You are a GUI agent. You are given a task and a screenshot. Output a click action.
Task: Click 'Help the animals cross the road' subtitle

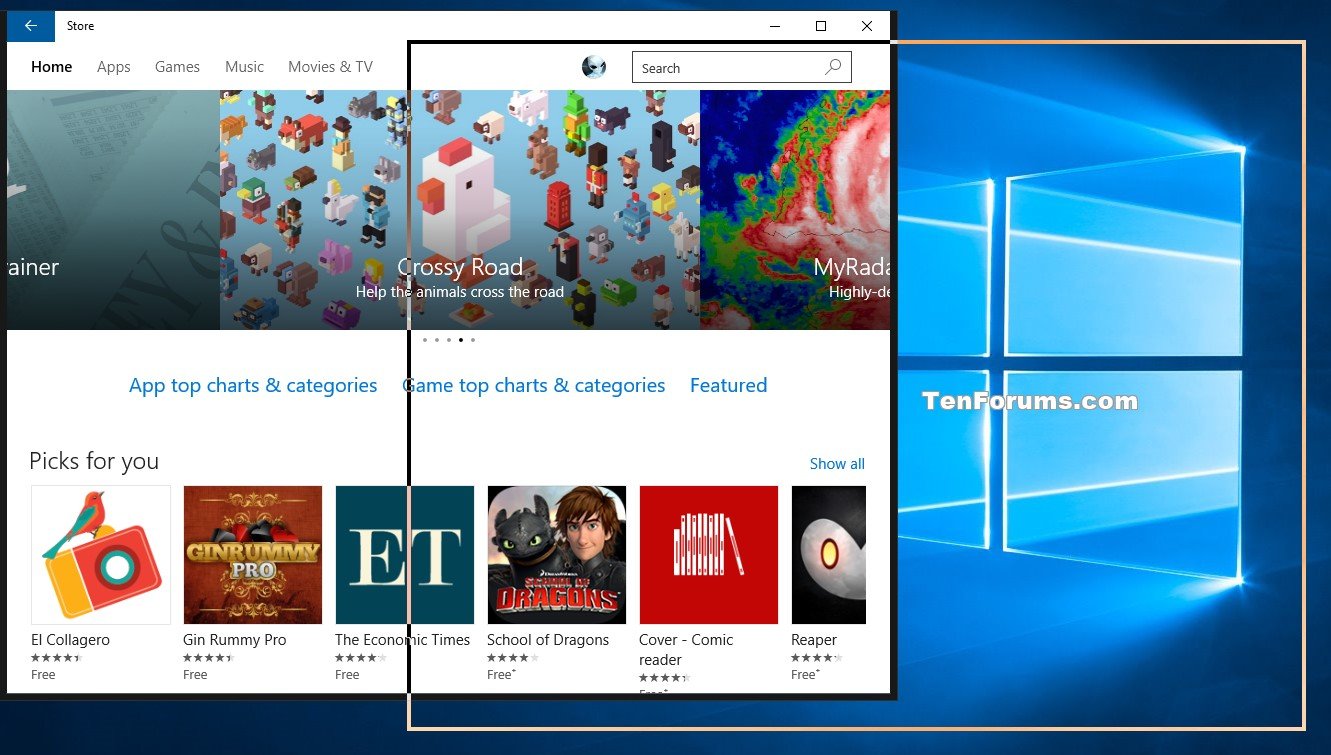click(x=460, y=292)
